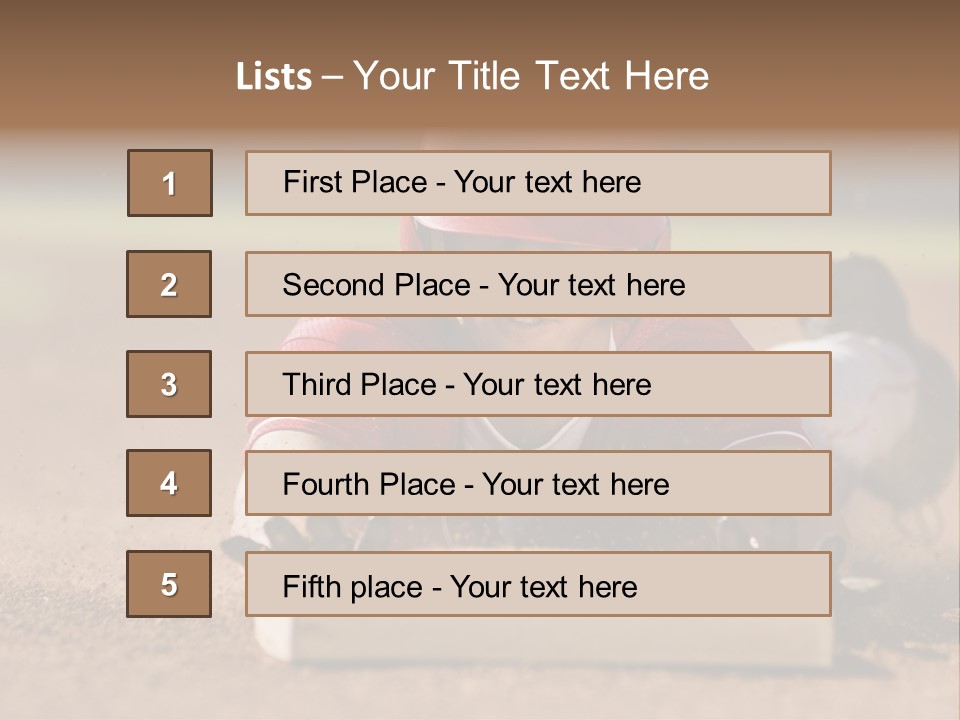Select the number 5 box
Viewport: 960px width, 720px height.
pos(169,584)
